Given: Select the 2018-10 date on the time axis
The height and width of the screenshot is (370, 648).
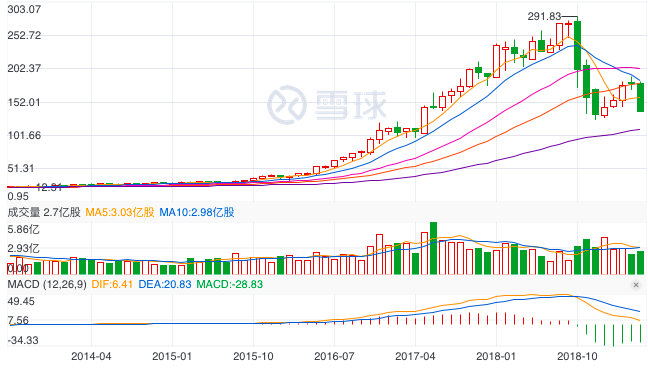Looking at the screenshot, I should [x=577, y=356].
